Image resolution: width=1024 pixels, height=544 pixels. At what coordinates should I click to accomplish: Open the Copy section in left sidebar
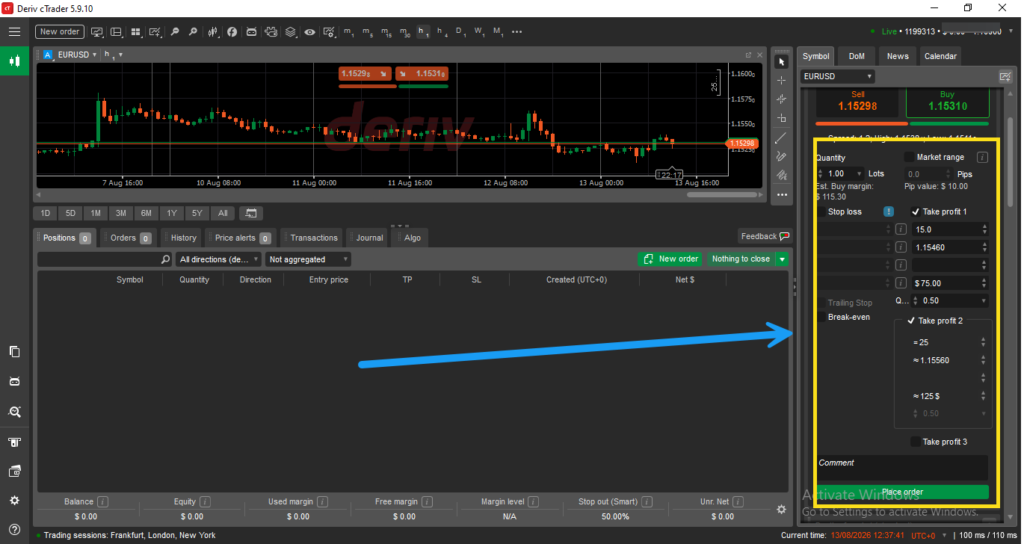click(14, 351)
